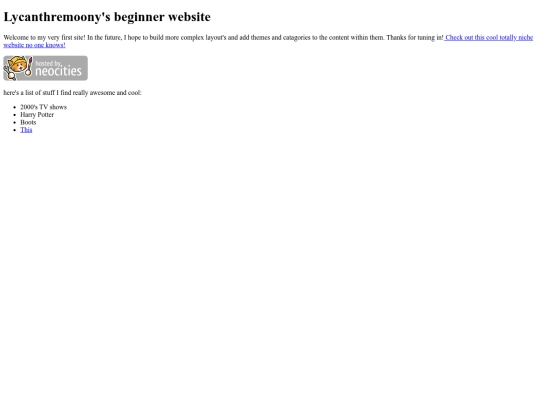Click the word 'website' in the heading
540x405 pixels.
(189, 17)
